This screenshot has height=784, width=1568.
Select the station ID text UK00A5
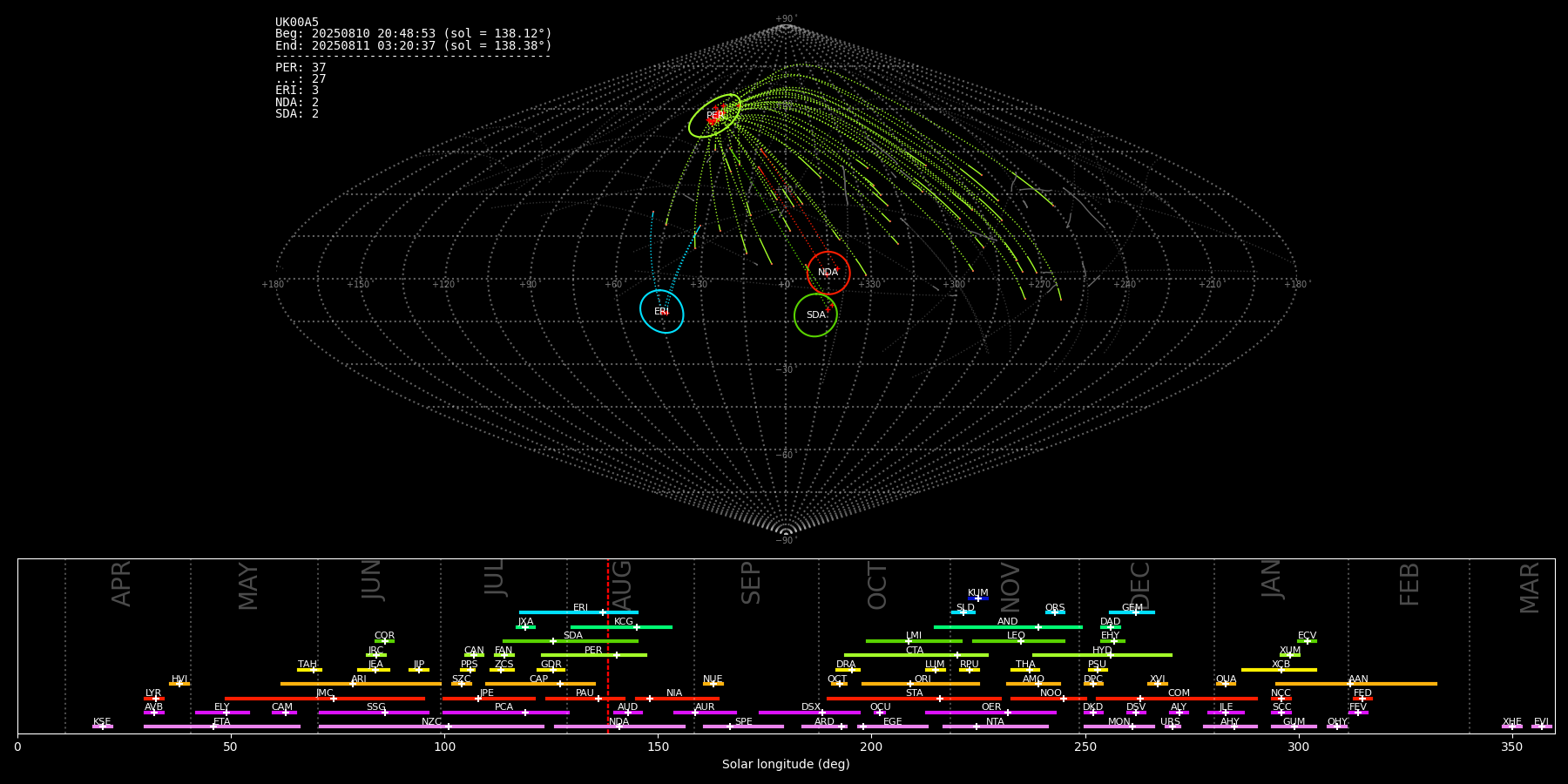click(x=297, y=23)
